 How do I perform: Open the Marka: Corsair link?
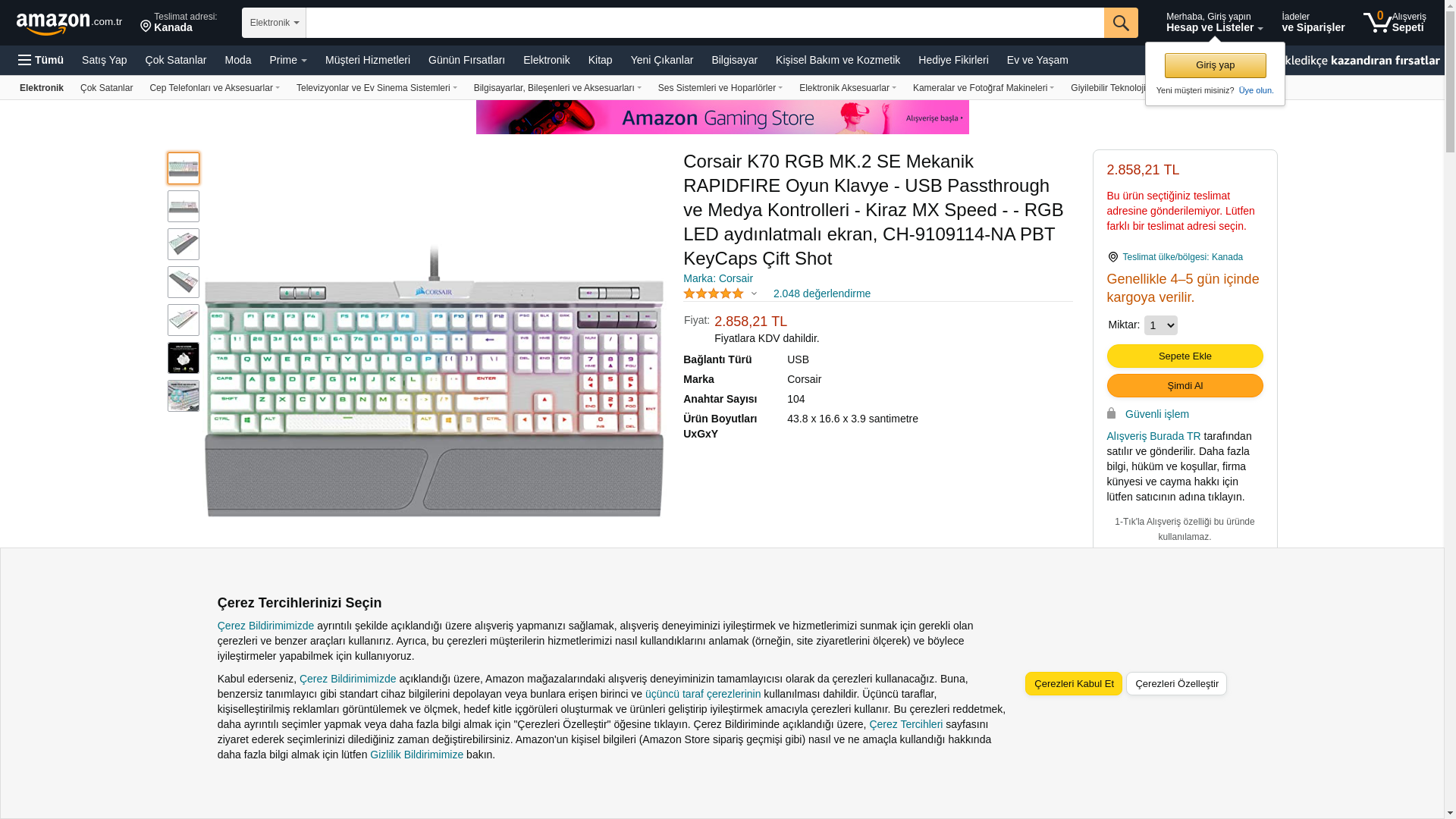[718, 278]
